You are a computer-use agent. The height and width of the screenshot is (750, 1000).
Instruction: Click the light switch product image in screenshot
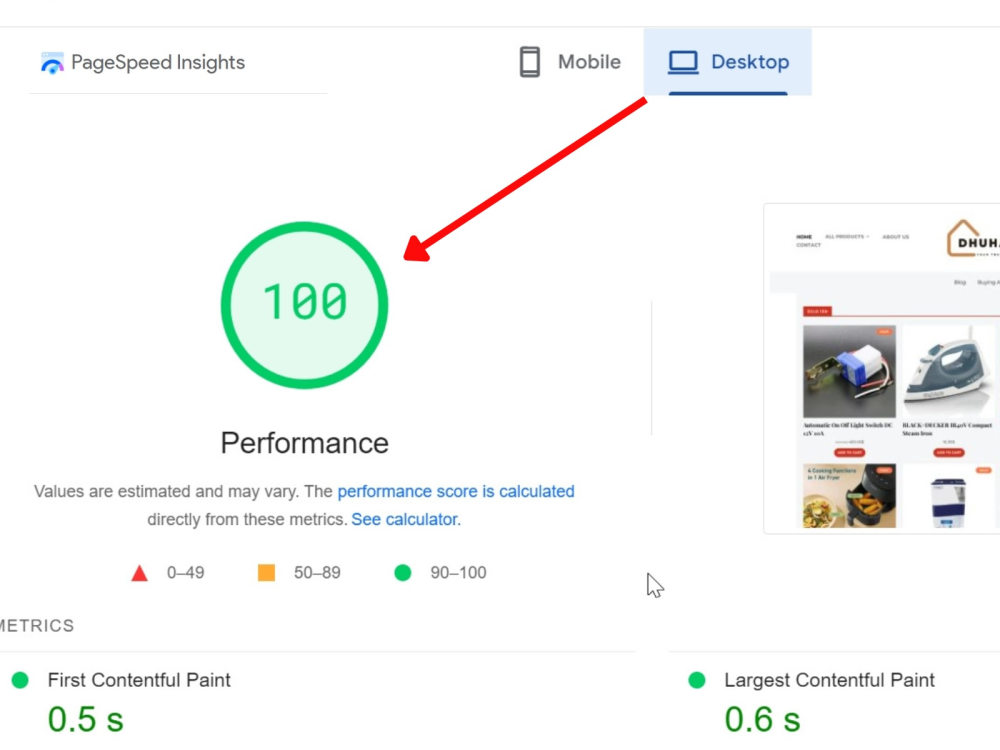point(849,372)
